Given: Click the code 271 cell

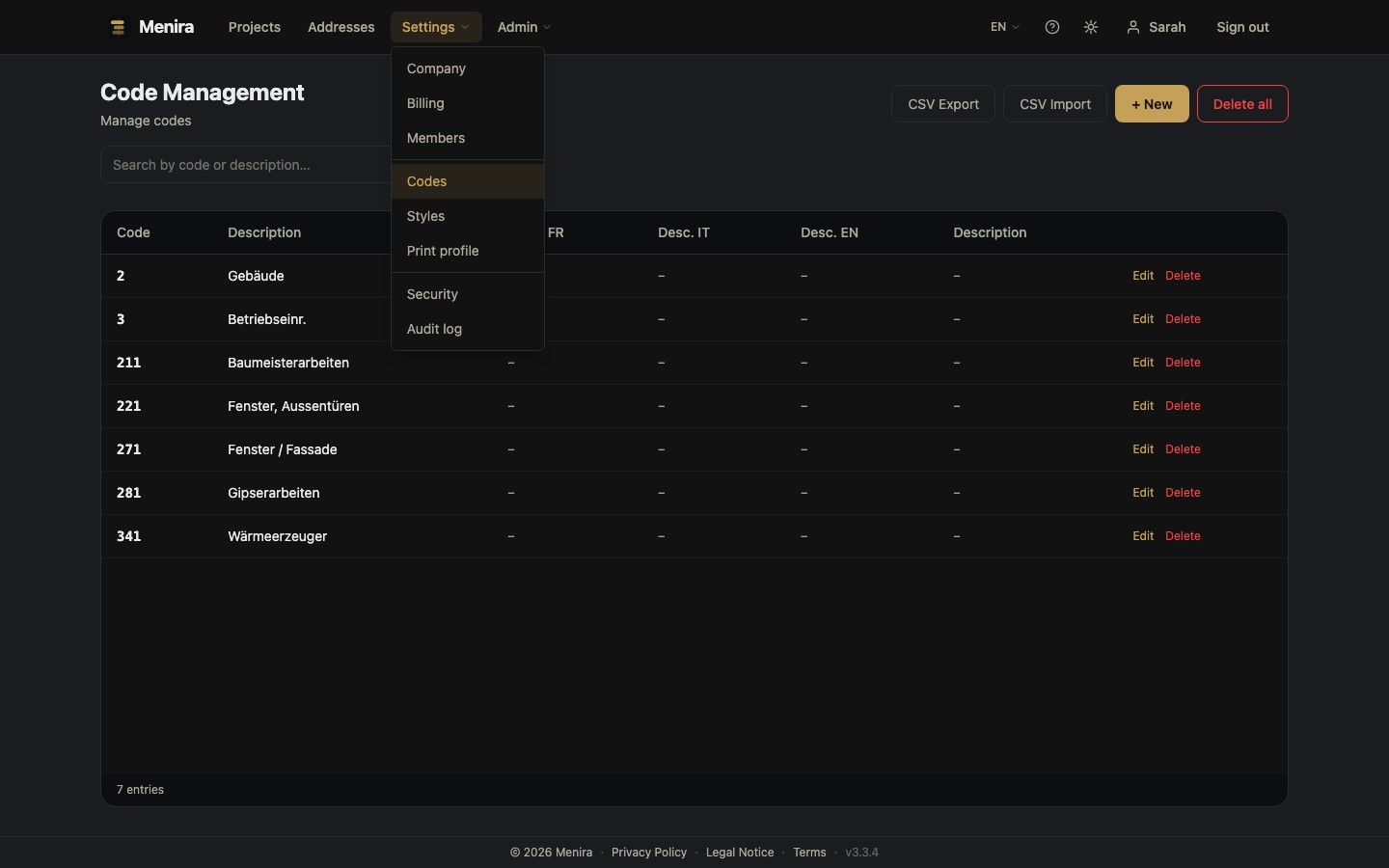Looking at the screenshot, I should (129, 449).
